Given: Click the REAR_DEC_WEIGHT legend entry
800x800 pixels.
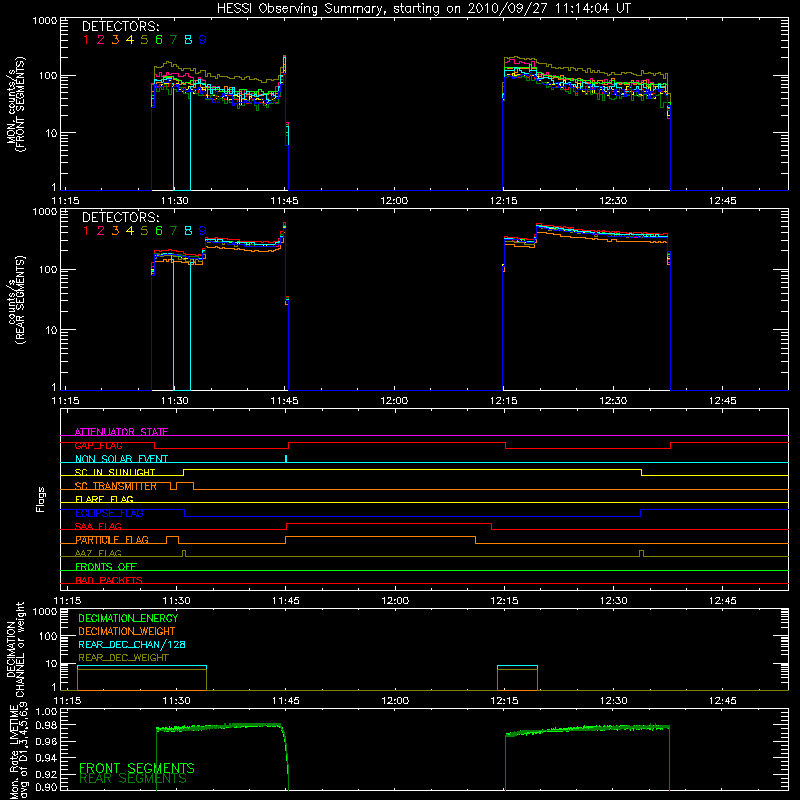Looking at the screenshot, I should (123, 658).
